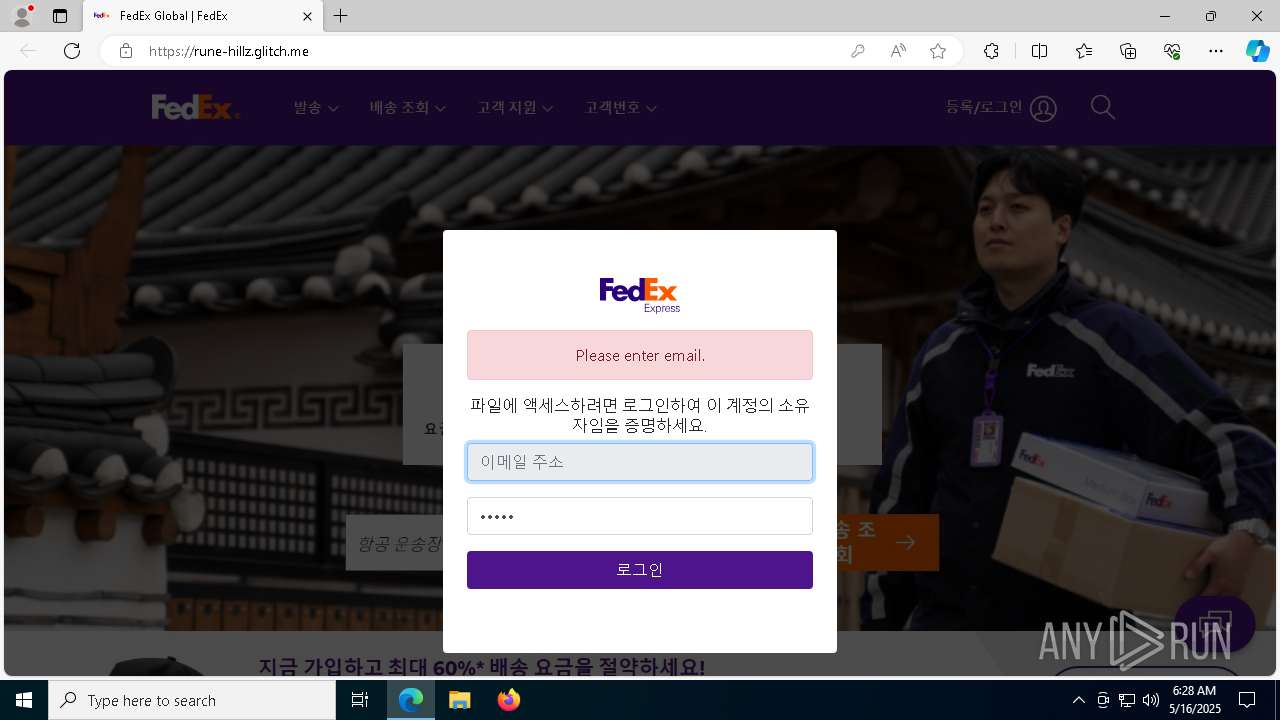Expand the 배송 조회 menu
The height and width of the screenshot is (720, 1280).
[x=407, y=107]
